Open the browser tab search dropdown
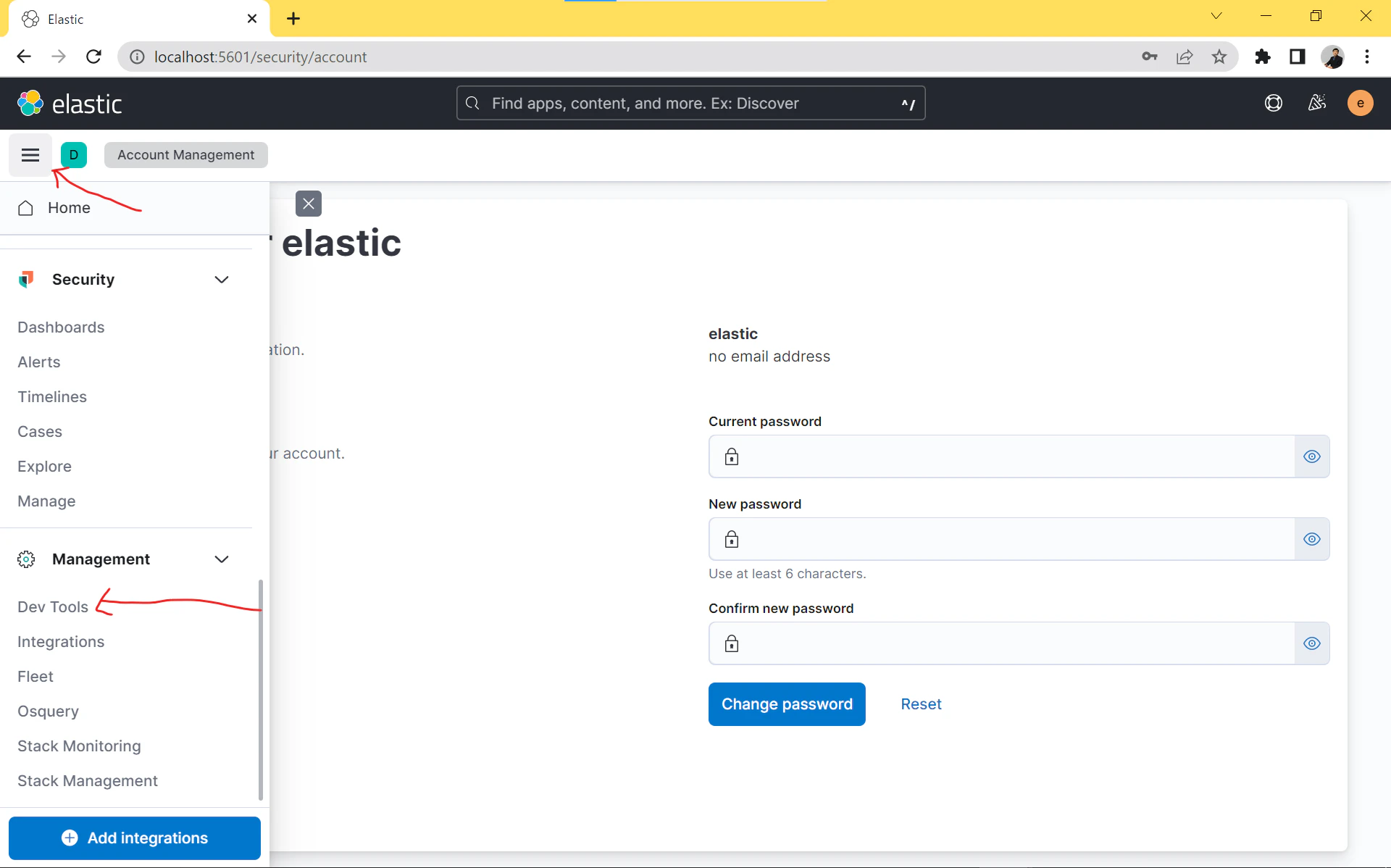The height and width of the screenshot is (868, 1391). [x=1216, y=16]
